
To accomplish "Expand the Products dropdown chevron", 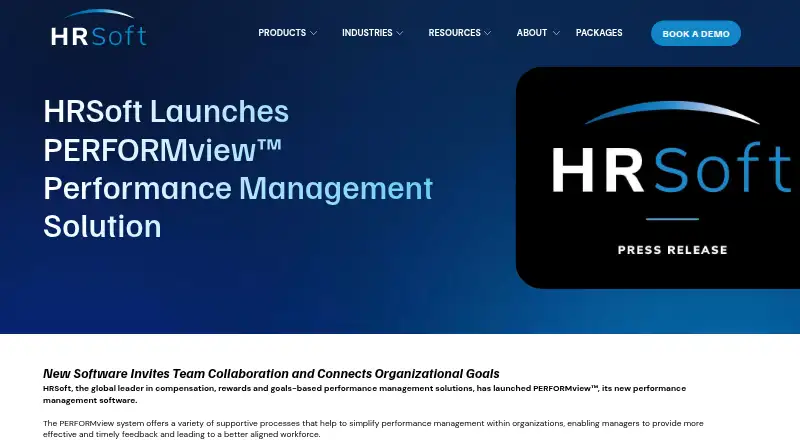I will tap(314, 33).
